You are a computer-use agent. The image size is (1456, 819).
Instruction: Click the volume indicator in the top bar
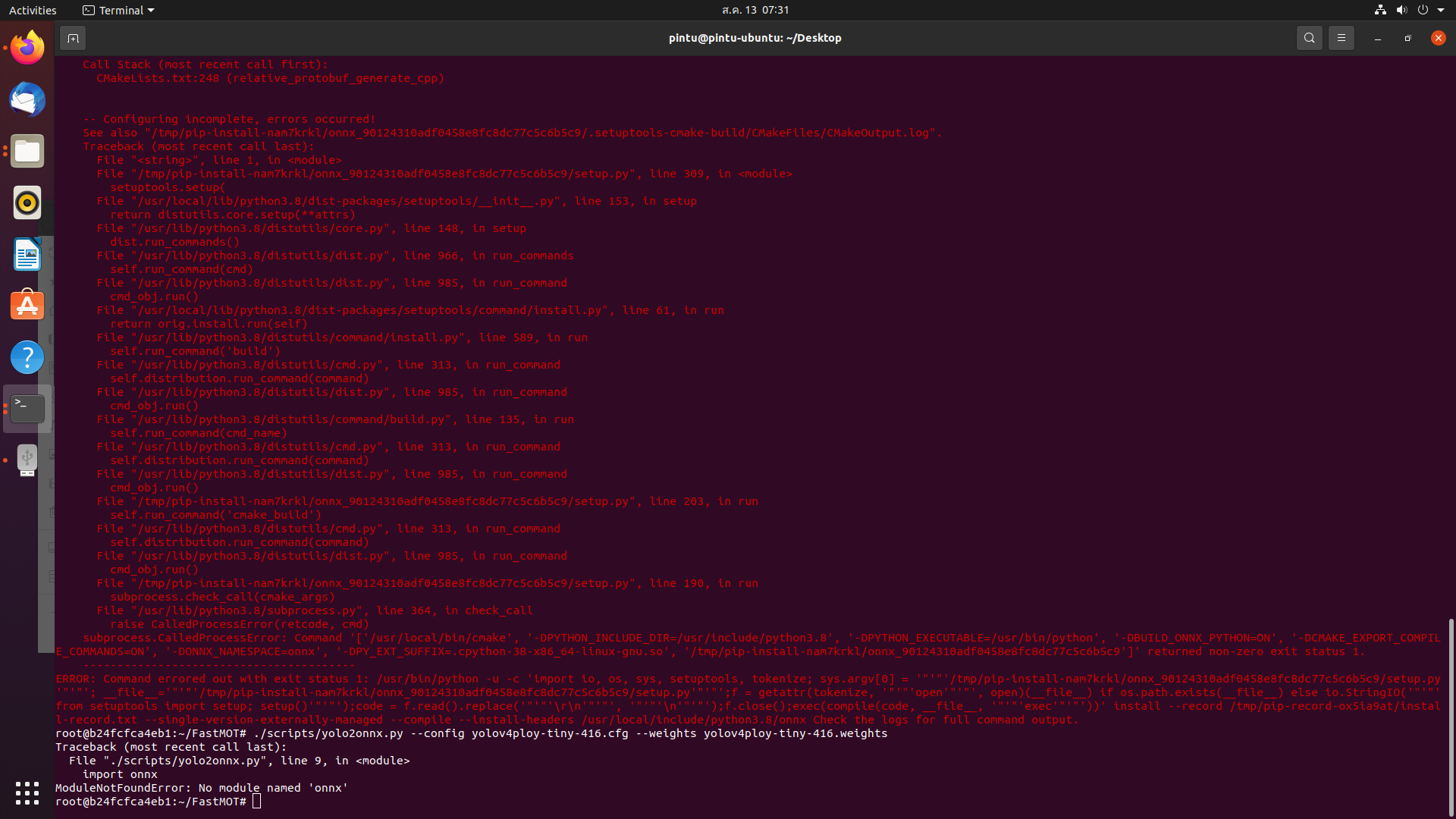tap(1401, 10)
